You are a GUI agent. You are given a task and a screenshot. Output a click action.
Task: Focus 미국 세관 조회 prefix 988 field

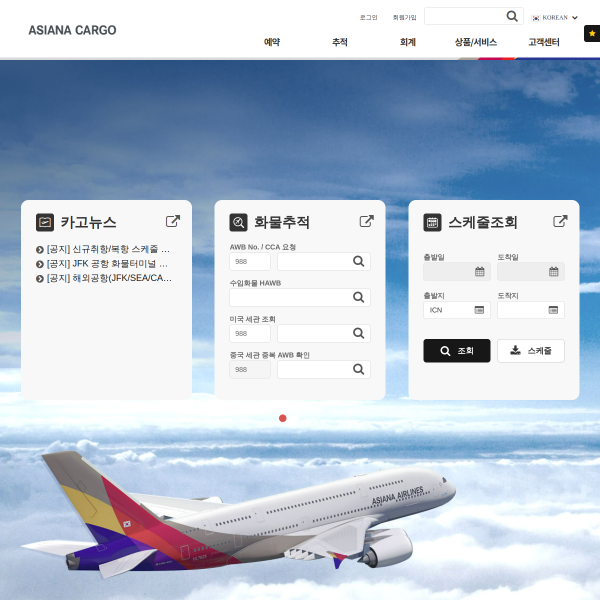[250, 333]
